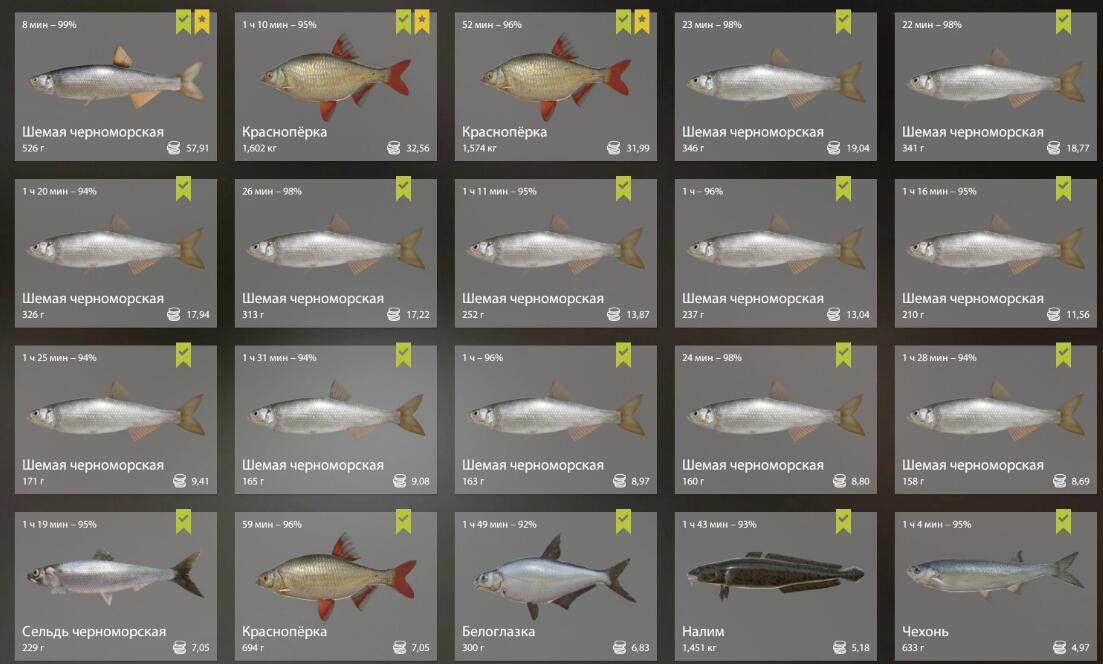Click the yellow star ribbon on the 1,602 кг Краснопёрка card
This screenshot has height=664, width=1103.
pyautogui.click(x=422, y=22)
